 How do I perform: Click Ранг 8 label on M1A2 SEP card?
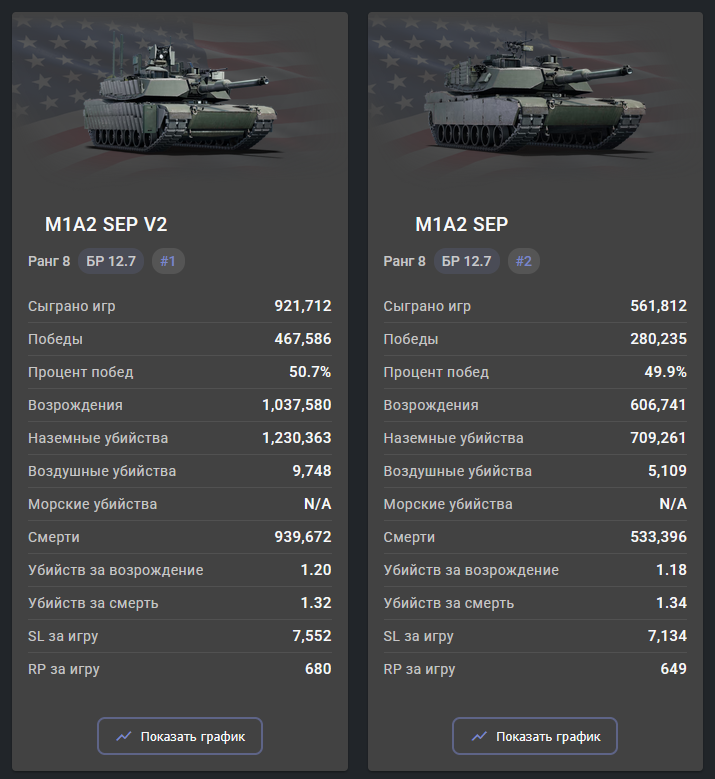(x=404, y=262)
